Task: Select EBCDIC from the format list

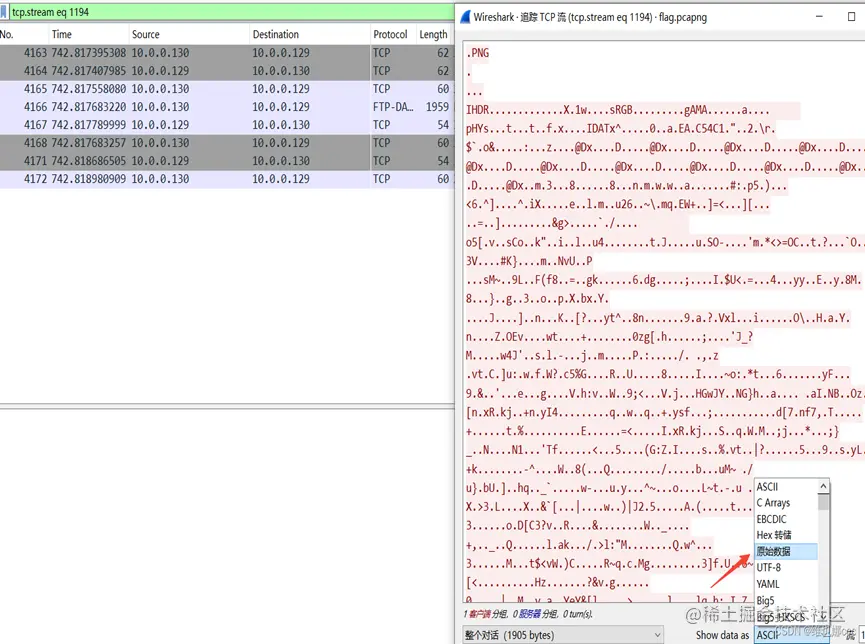Action: [x=786, y=519]
